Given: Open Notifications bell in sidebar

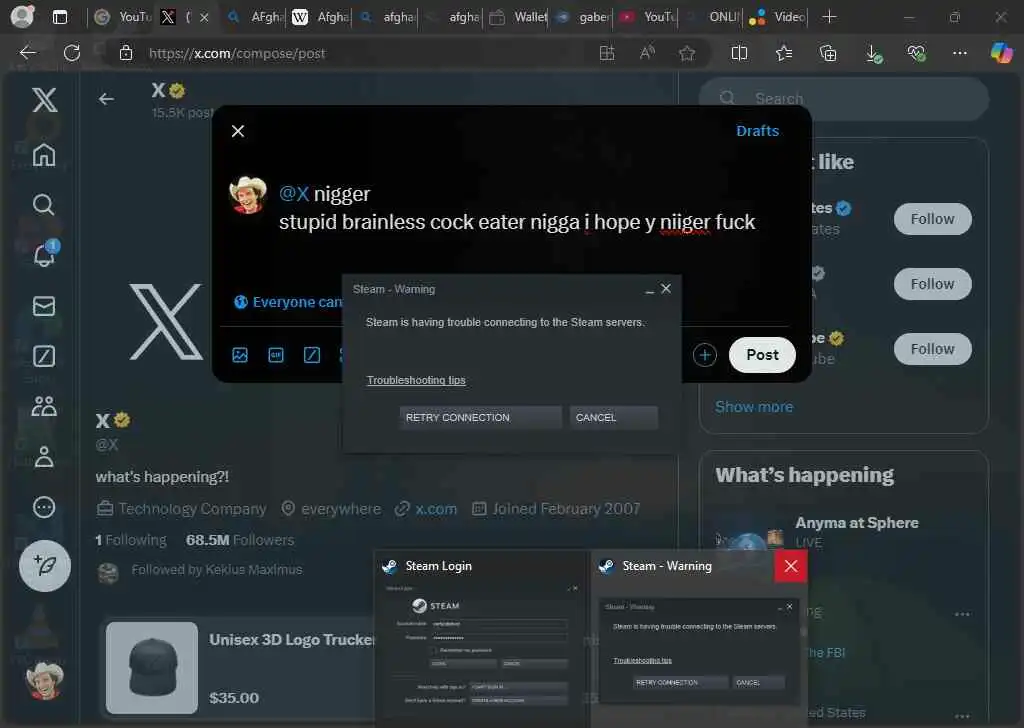Looking at the screenshot, I should click(x=44, y=255).
